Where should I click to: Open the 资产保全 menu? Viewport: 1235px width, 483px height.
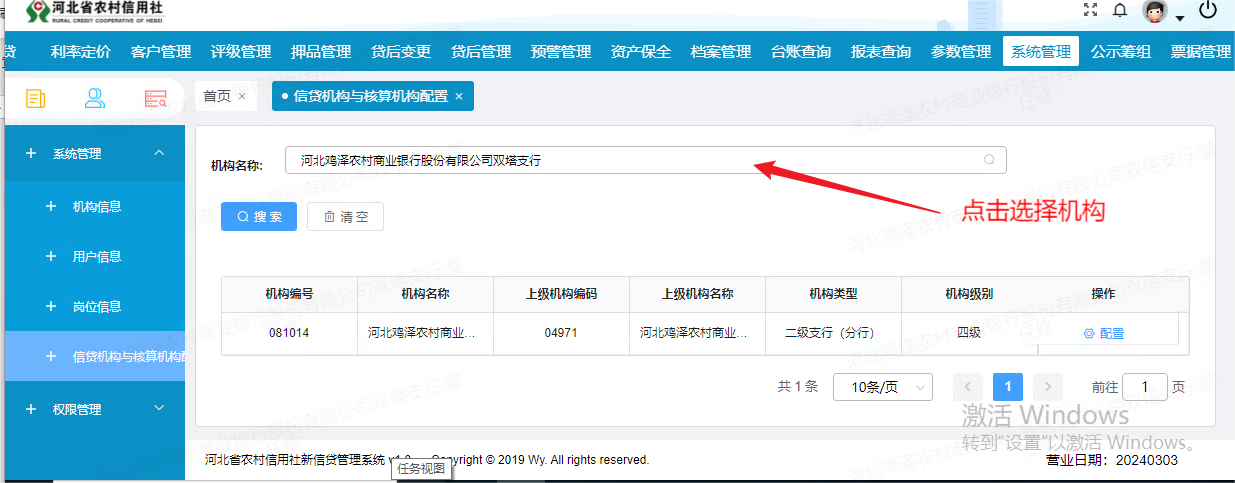click(x=641, y=52)
